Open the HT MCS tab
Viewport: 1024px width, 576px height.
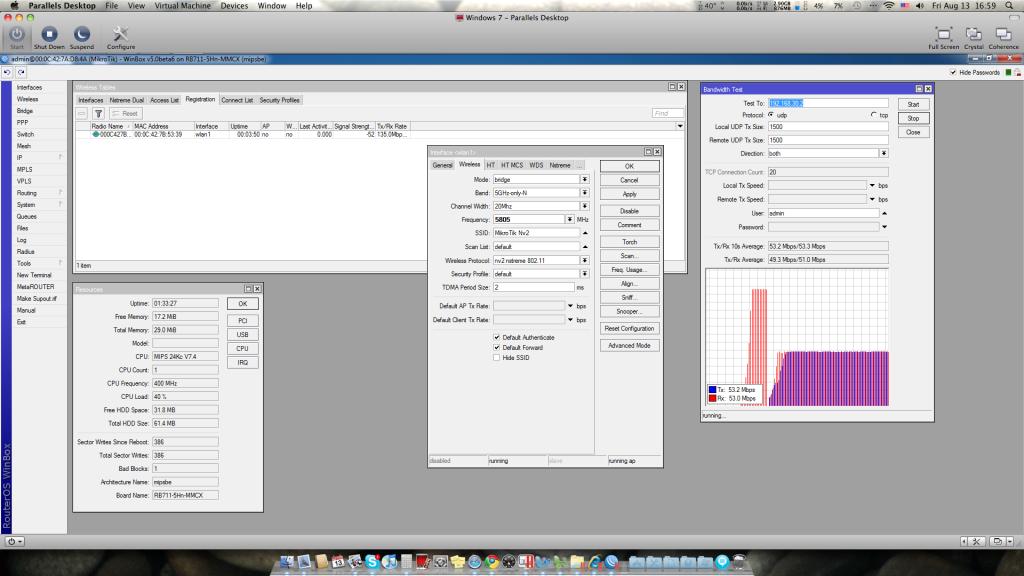click(512, 165)
